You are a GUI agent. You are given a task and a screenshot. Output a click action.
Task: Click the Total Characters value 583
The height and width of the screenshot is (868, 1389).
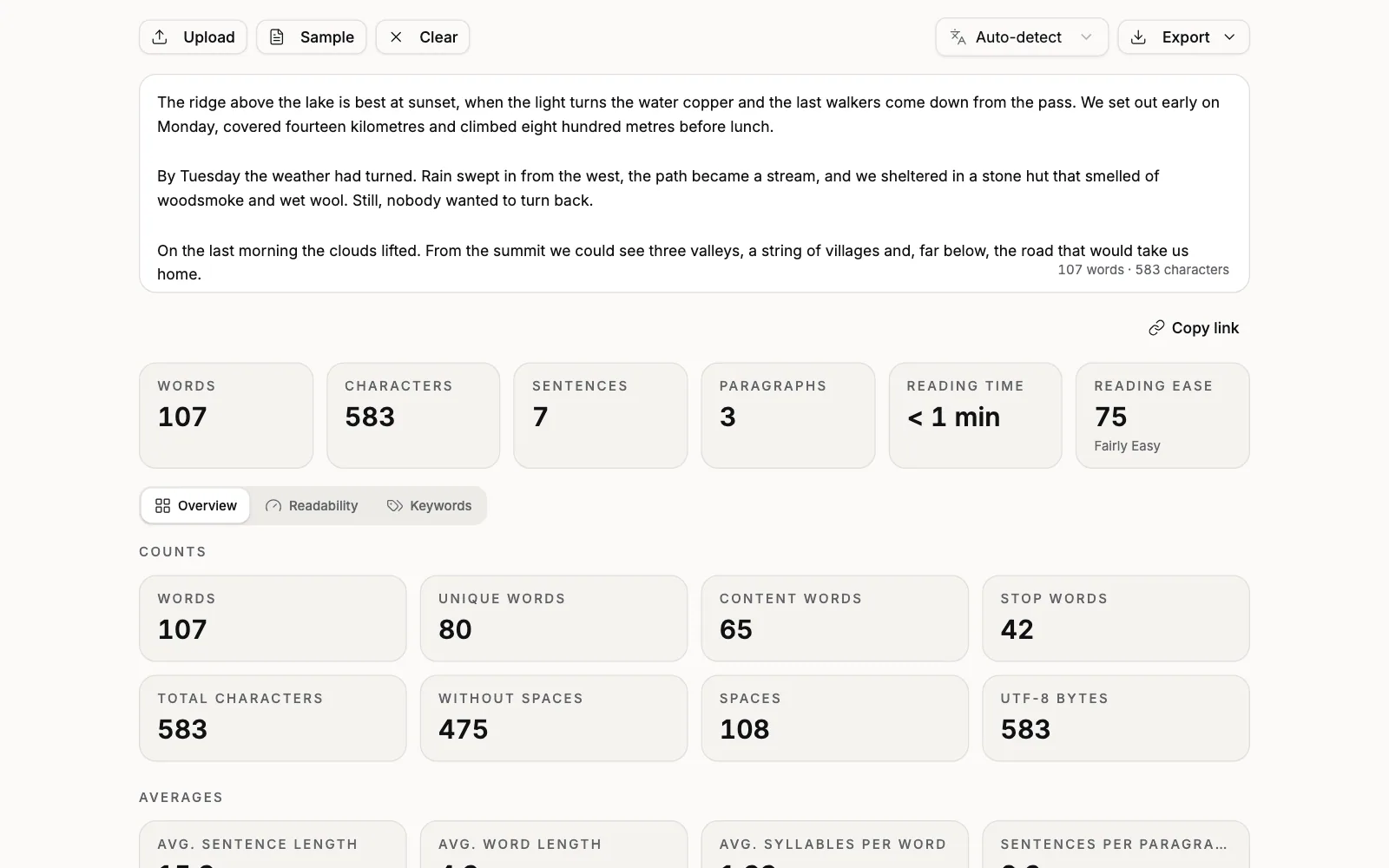(x=182, y=730)
